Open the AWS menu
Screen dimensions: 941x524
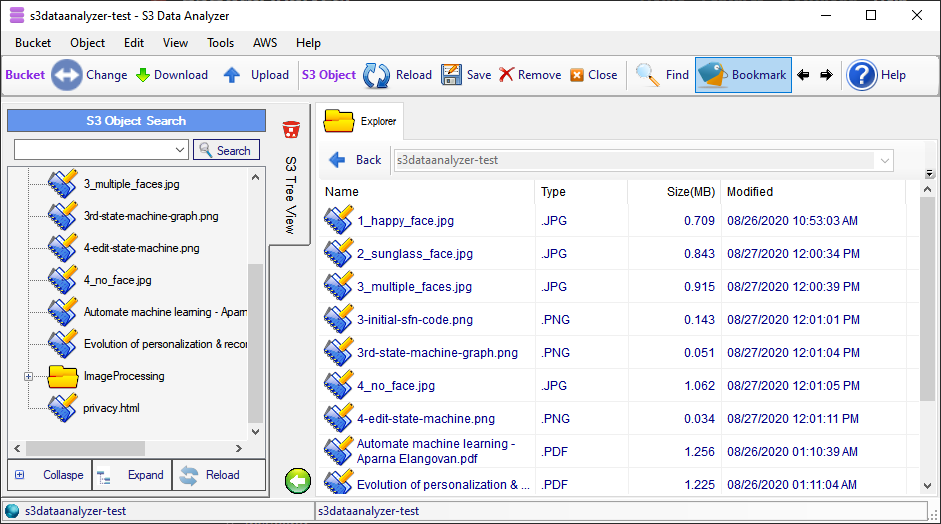click(x=265, y=43)
